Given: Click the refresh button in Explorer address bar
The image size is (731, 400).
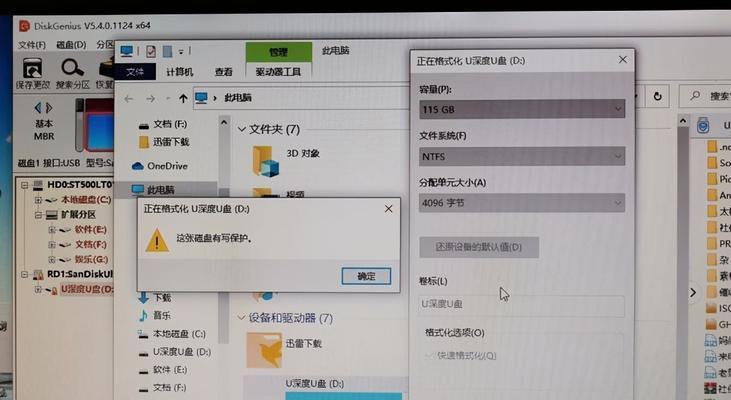Looking at the screenshot, I should point(657,96).
